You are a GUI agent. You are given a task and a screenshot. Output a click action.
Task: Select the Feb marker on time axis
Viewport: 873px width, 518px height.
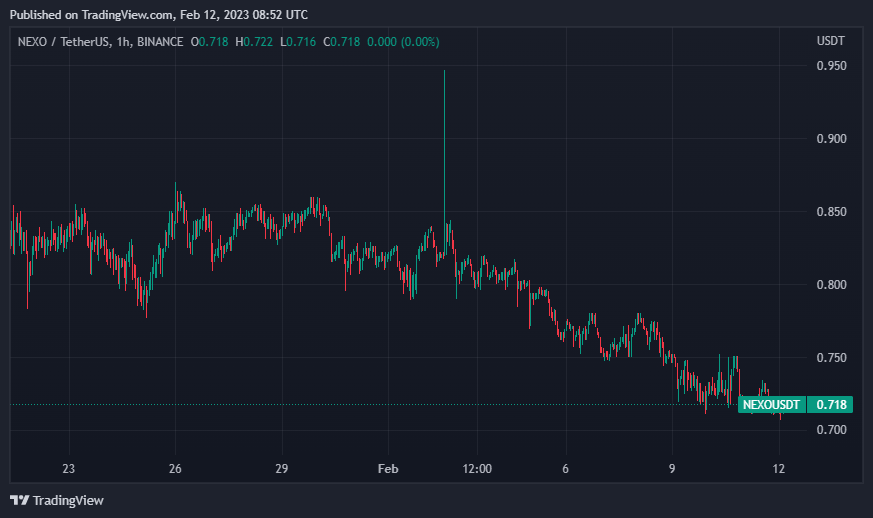388,469
